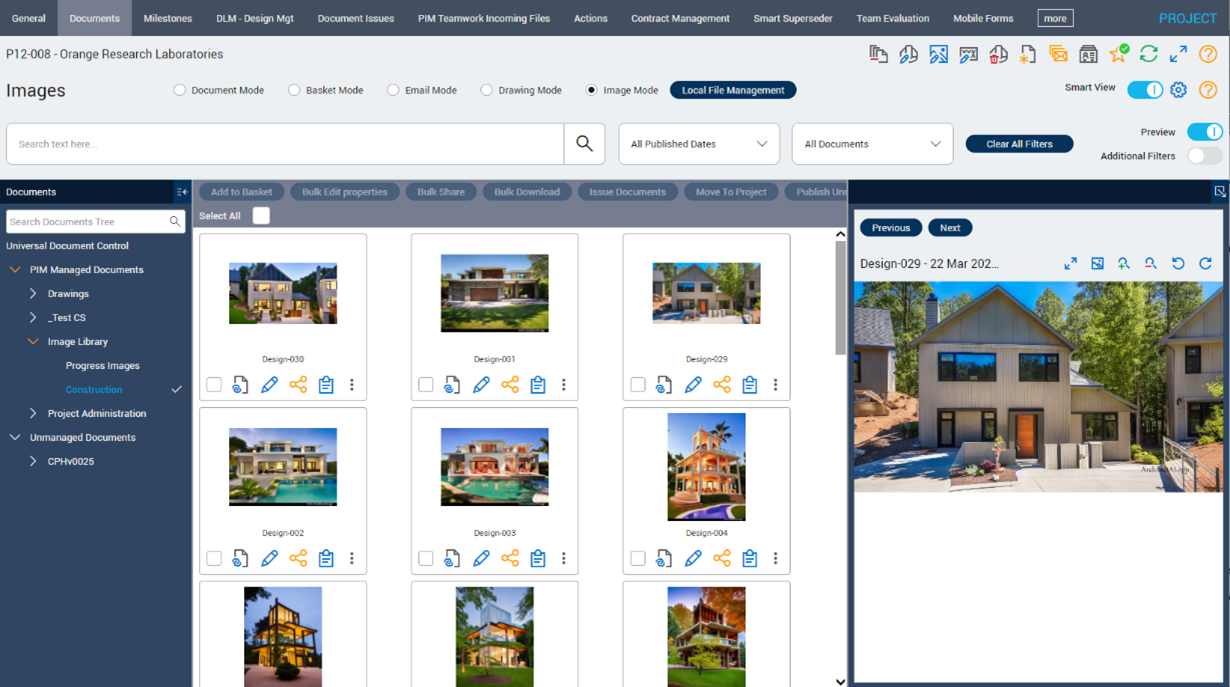This screenshot has height=687, width=1230.
Task: Rotate preview image clockwise
Action: pyautogui.click(x=1205, y=263)
